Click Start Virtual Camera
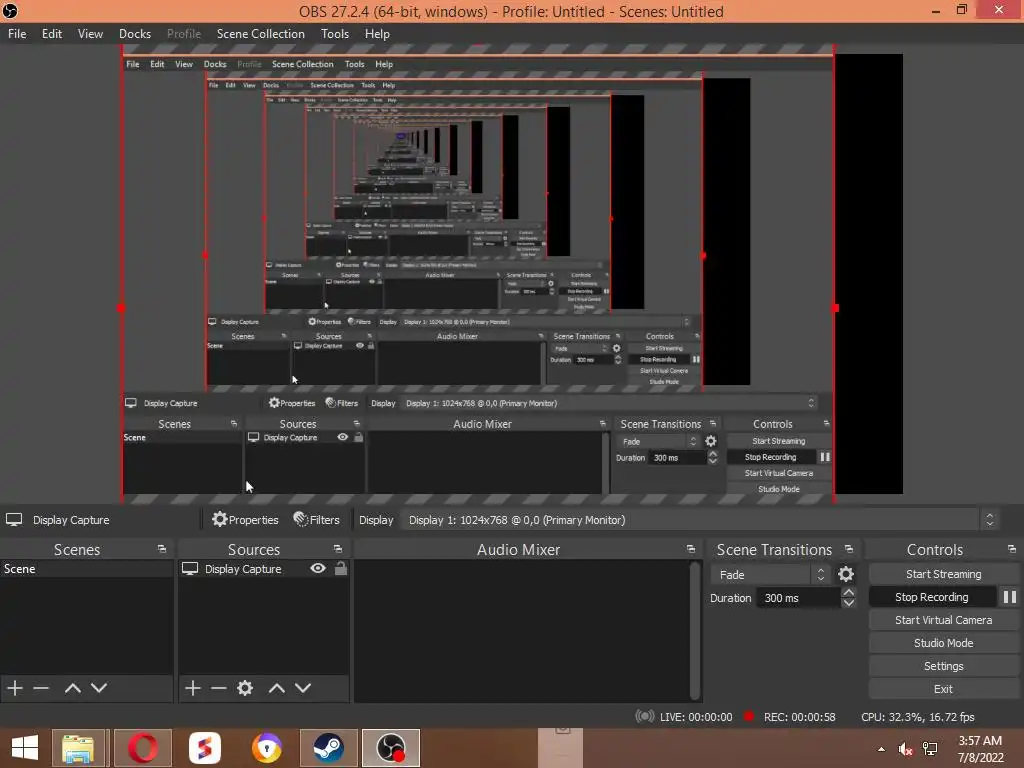The width and height of the screenshot is (1024, 768). (x=944, y=620)
